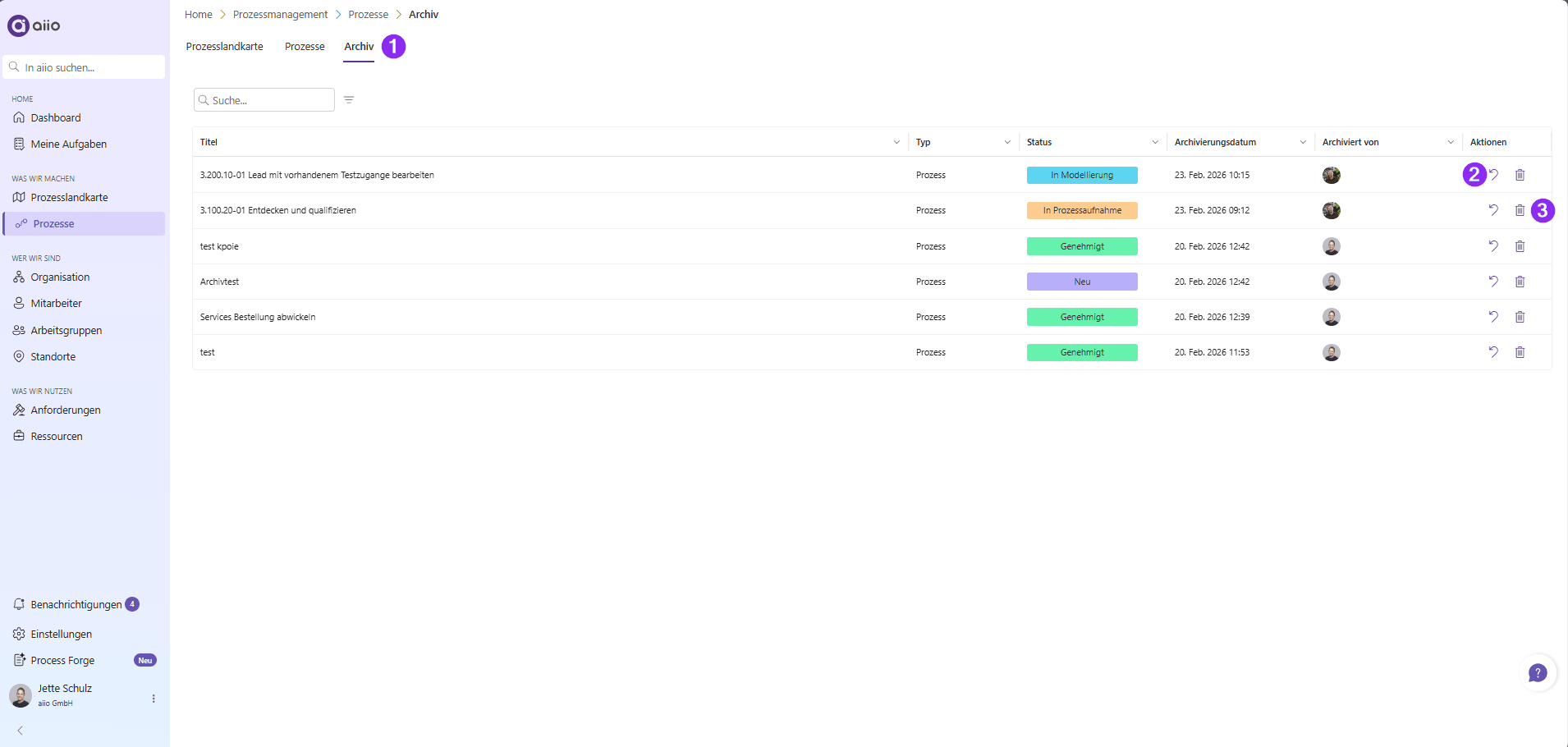The width and height of the screenshot is (1568, 747).
Task: Restore the 'test kpoie' process
Action: pos(1493,246)
